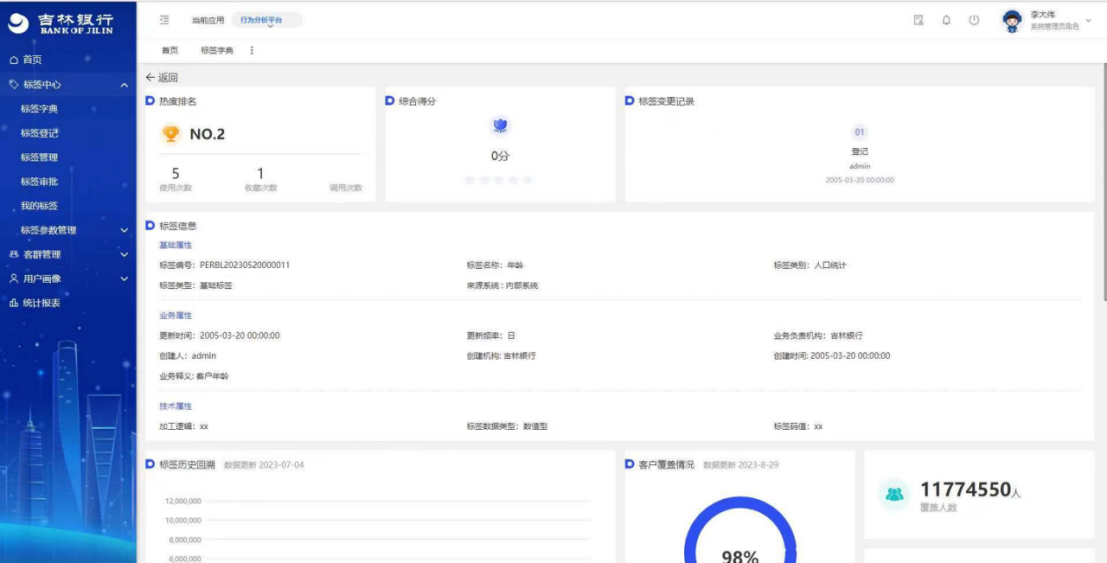The width and height of the screenshot is (1107, 563).
Task: Click the 98% coverage ring chart
Action: (x=740, y=530)
